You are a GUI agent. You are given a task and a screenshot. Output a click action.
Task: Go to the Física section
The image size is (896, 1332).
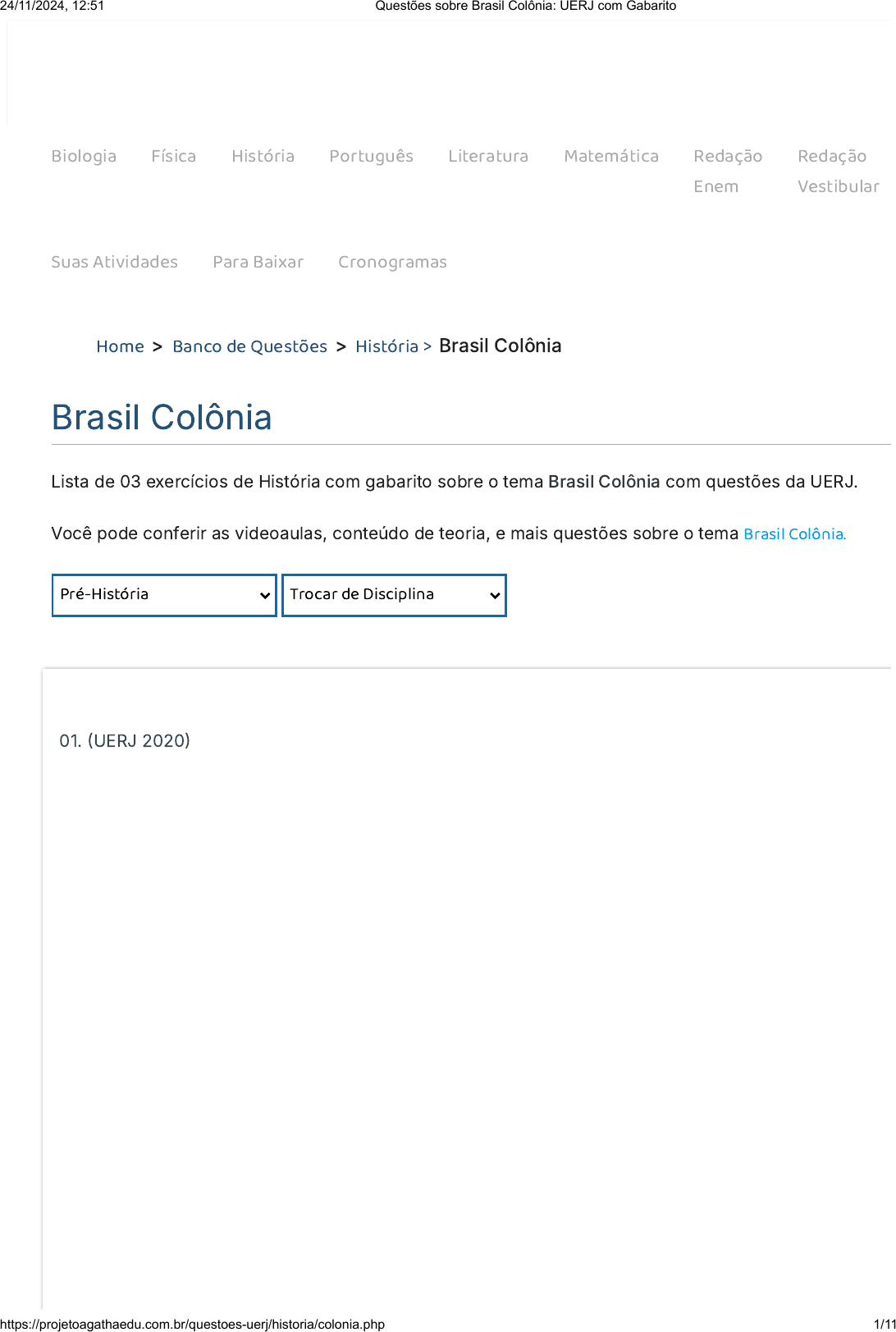[173, 156]
